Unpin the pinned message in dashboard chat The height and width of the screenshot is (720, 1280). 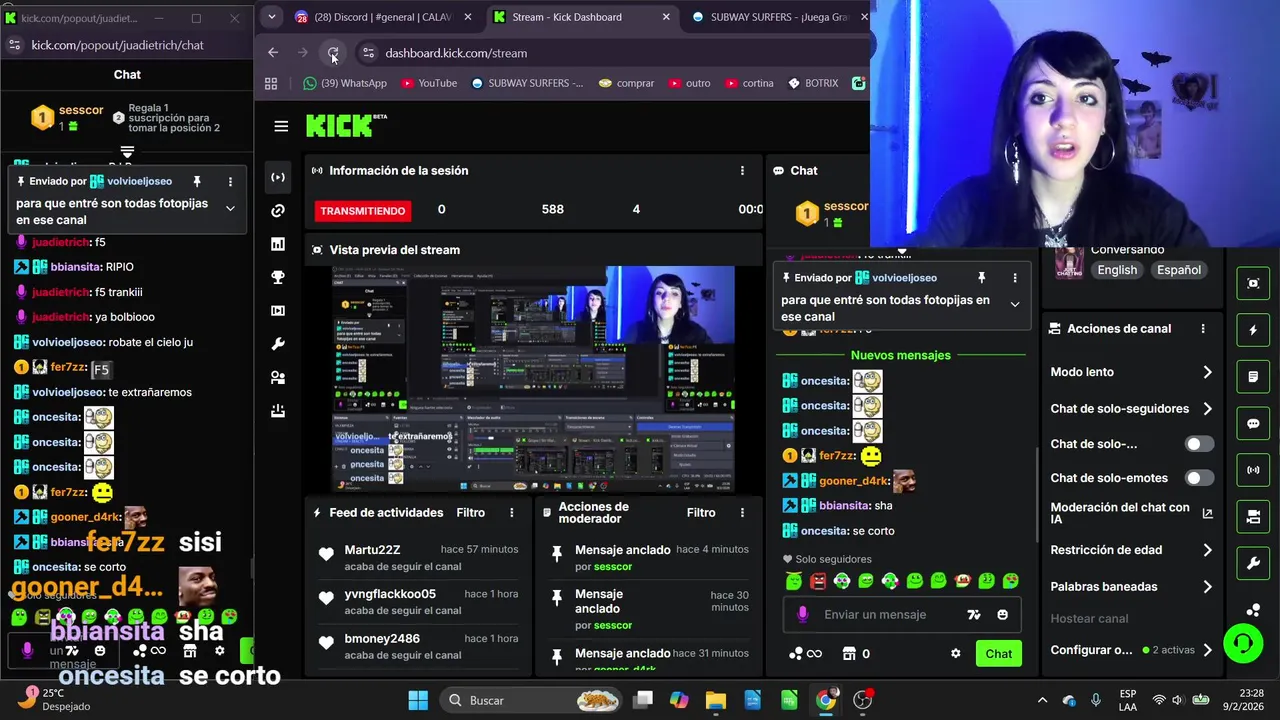pos(981,278)
